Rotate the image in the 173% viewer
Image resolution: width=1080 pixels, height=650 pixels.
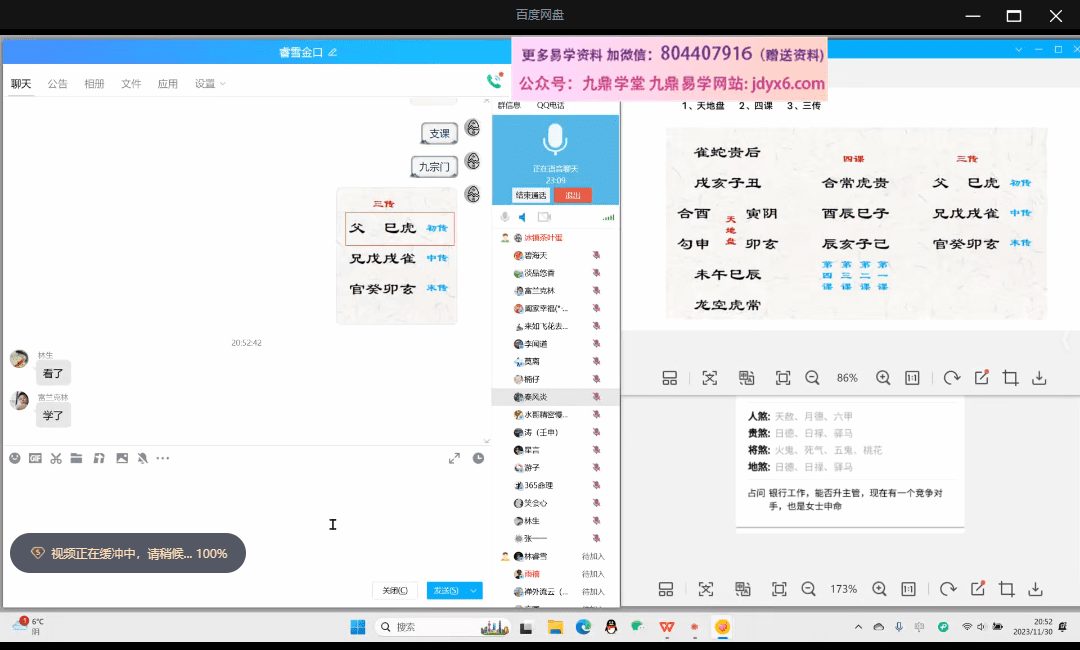point(947,589)
